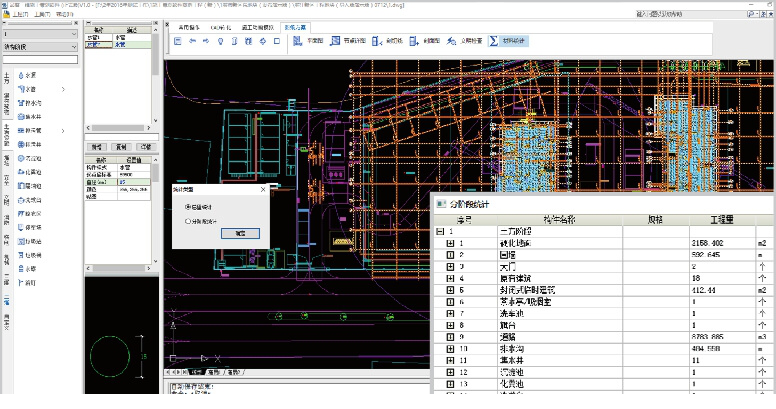Open the second combo box in the left panel
Viewport: 776px width, 409px height.
point(40,47)
